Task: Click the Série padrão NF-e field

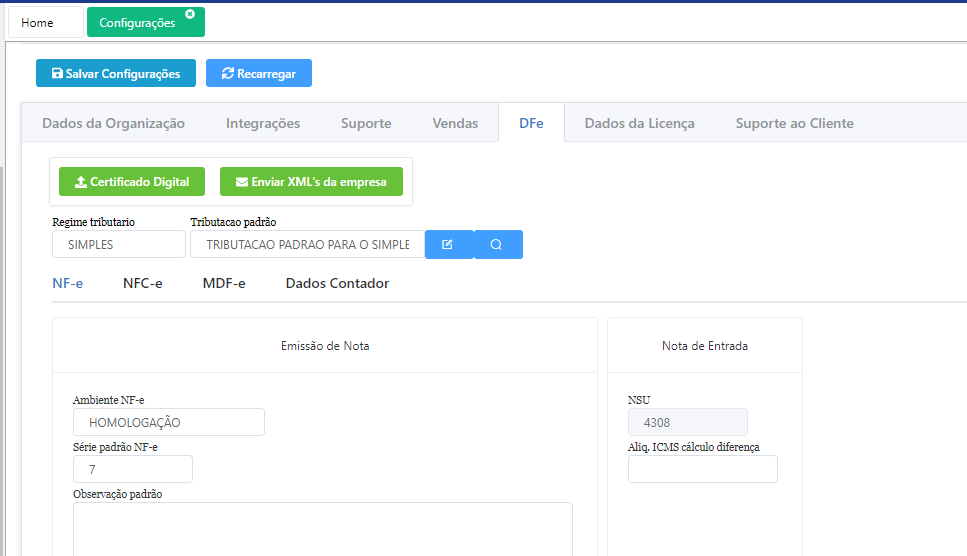Action: [x=132, y=468]
